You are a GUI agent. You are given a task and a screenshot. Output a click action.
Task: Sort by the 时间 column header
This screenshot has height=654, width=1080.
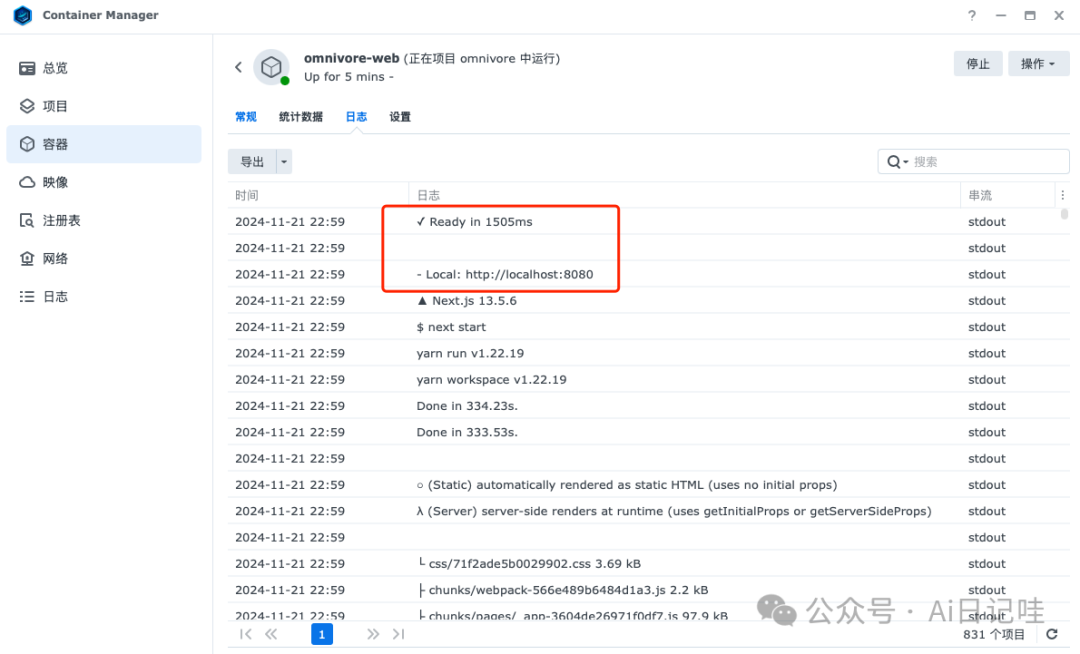click(318, 195)
